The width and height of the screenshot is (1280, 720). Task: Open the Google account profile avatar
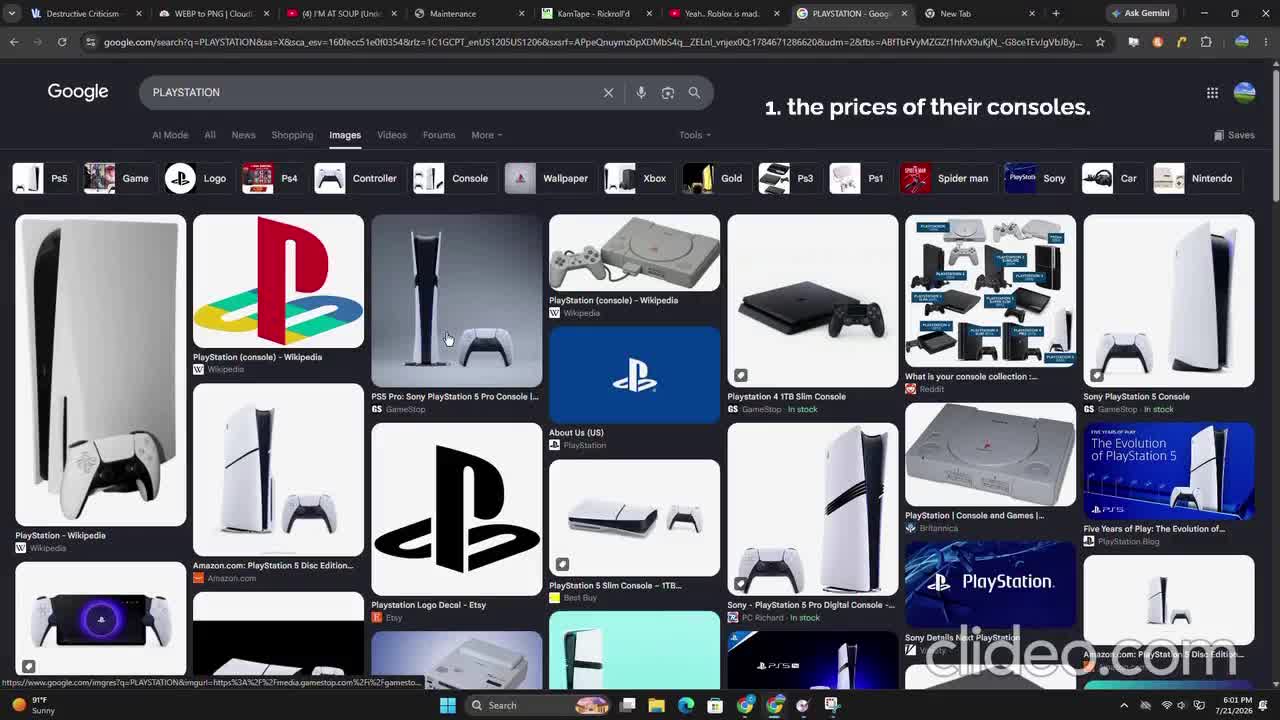click(x=1245, y=92)
